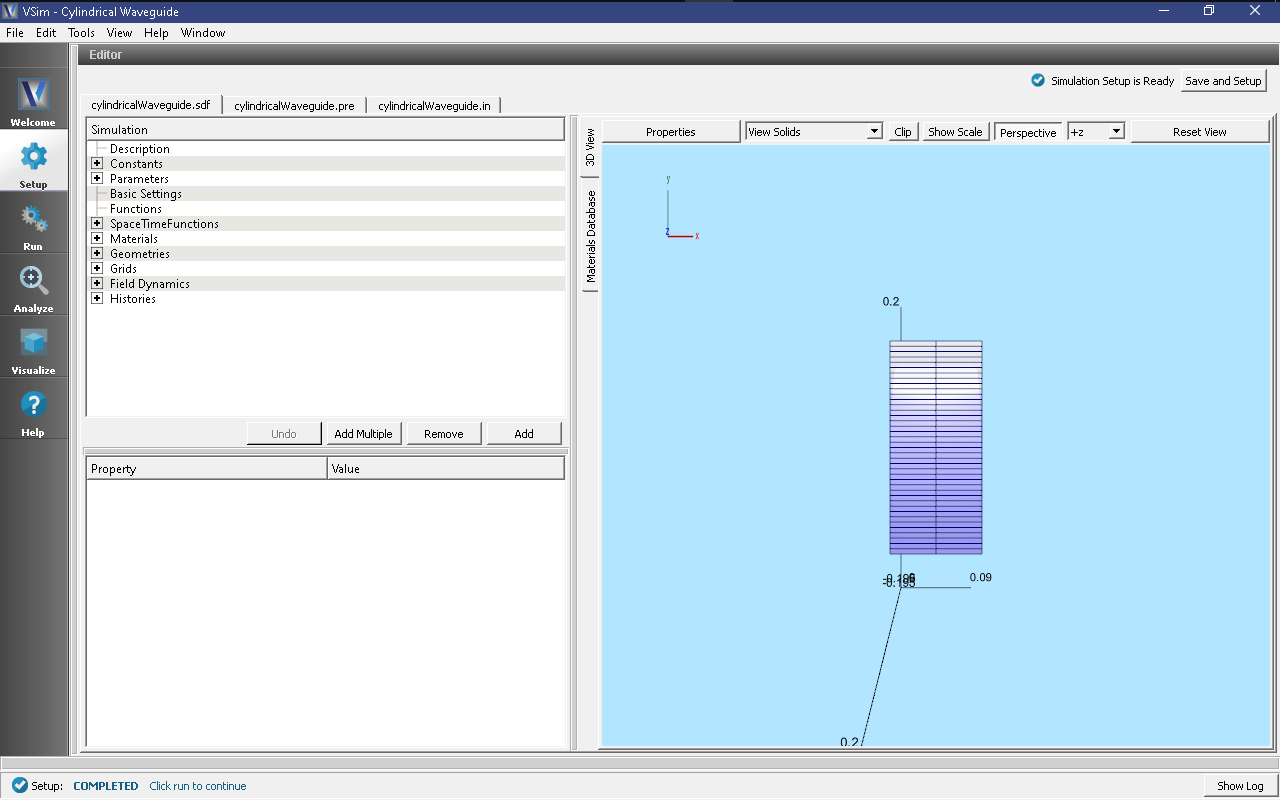Open the Welcome panel icon
Screen dimensions: 1280x800
pos(33,94)
